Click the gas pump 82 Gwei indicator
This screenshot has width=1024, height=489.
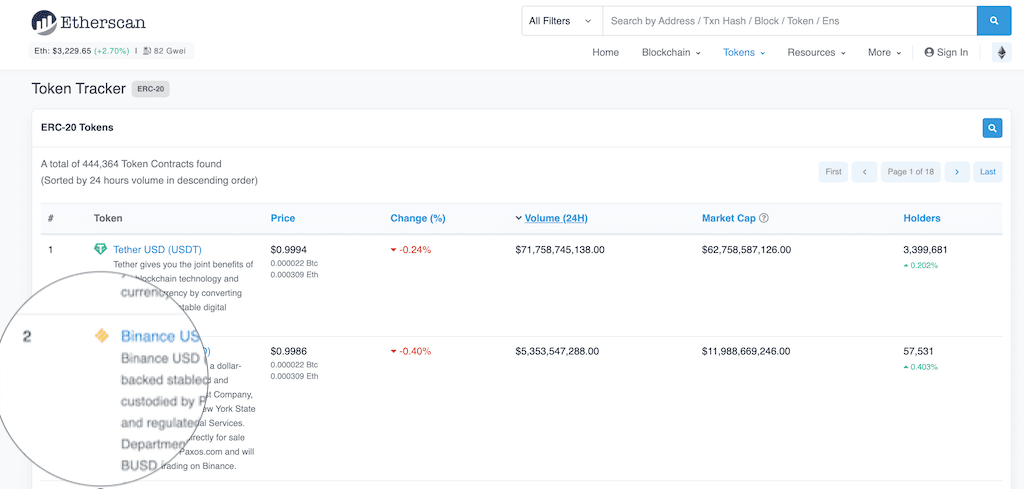click(165, 50)
